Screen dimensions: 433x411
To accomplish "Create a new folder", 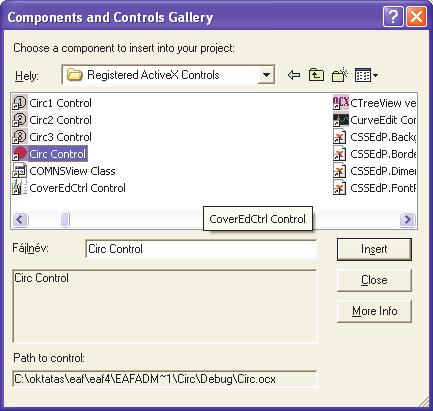I will click(x=340, y=75).
